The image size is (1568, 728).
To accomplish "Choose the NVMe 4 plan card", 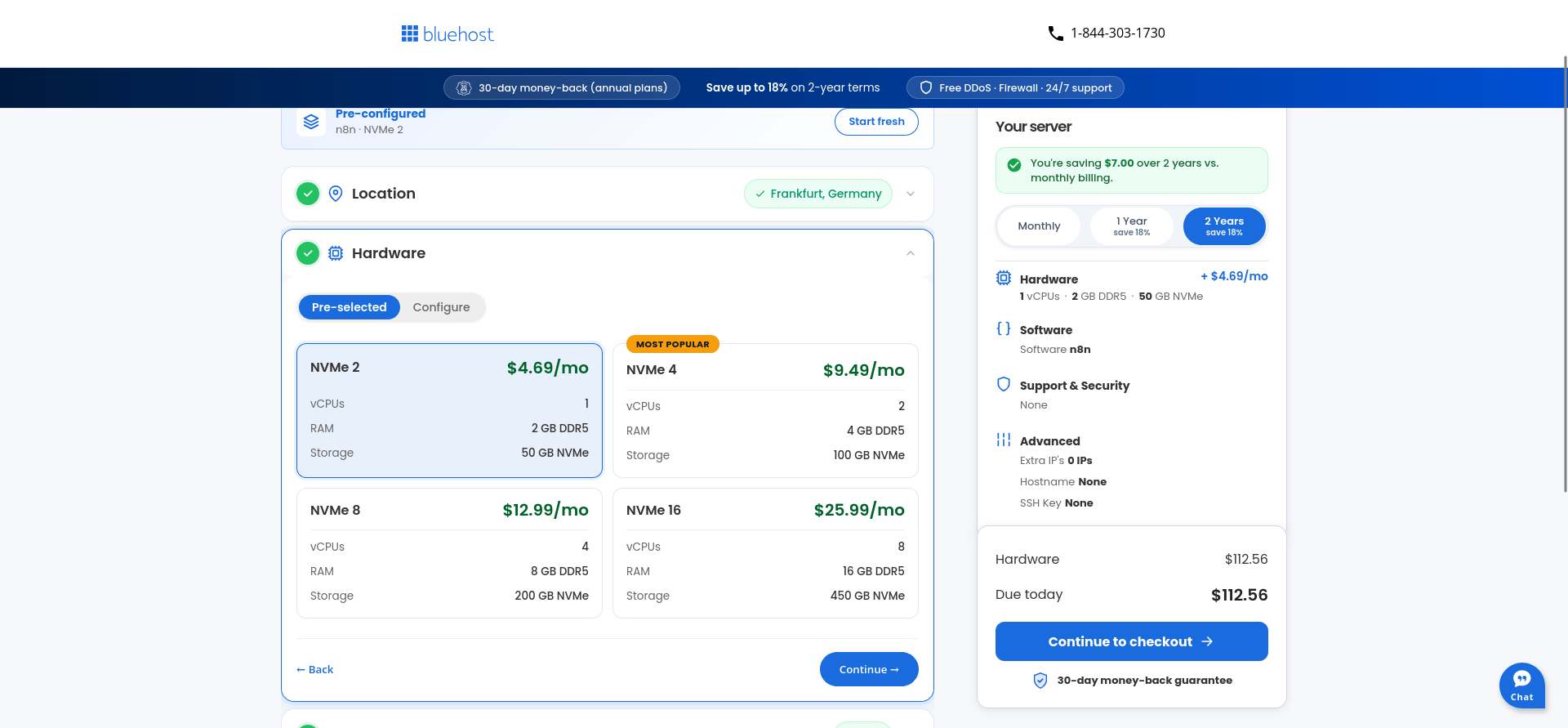I will point(765,410).
